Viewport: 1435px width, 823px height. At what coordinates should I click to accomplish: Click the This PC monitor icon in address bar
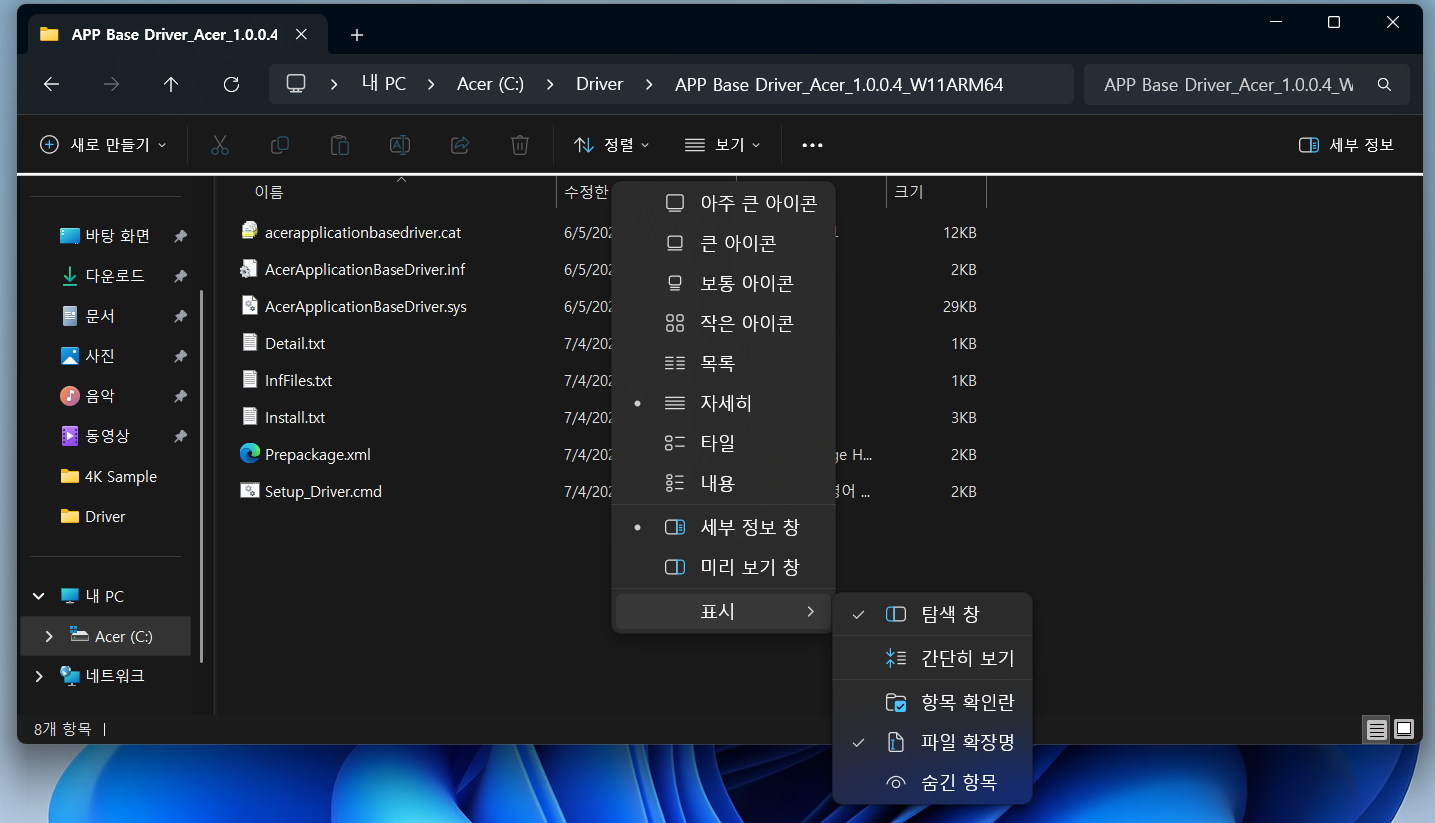(296, 84)
